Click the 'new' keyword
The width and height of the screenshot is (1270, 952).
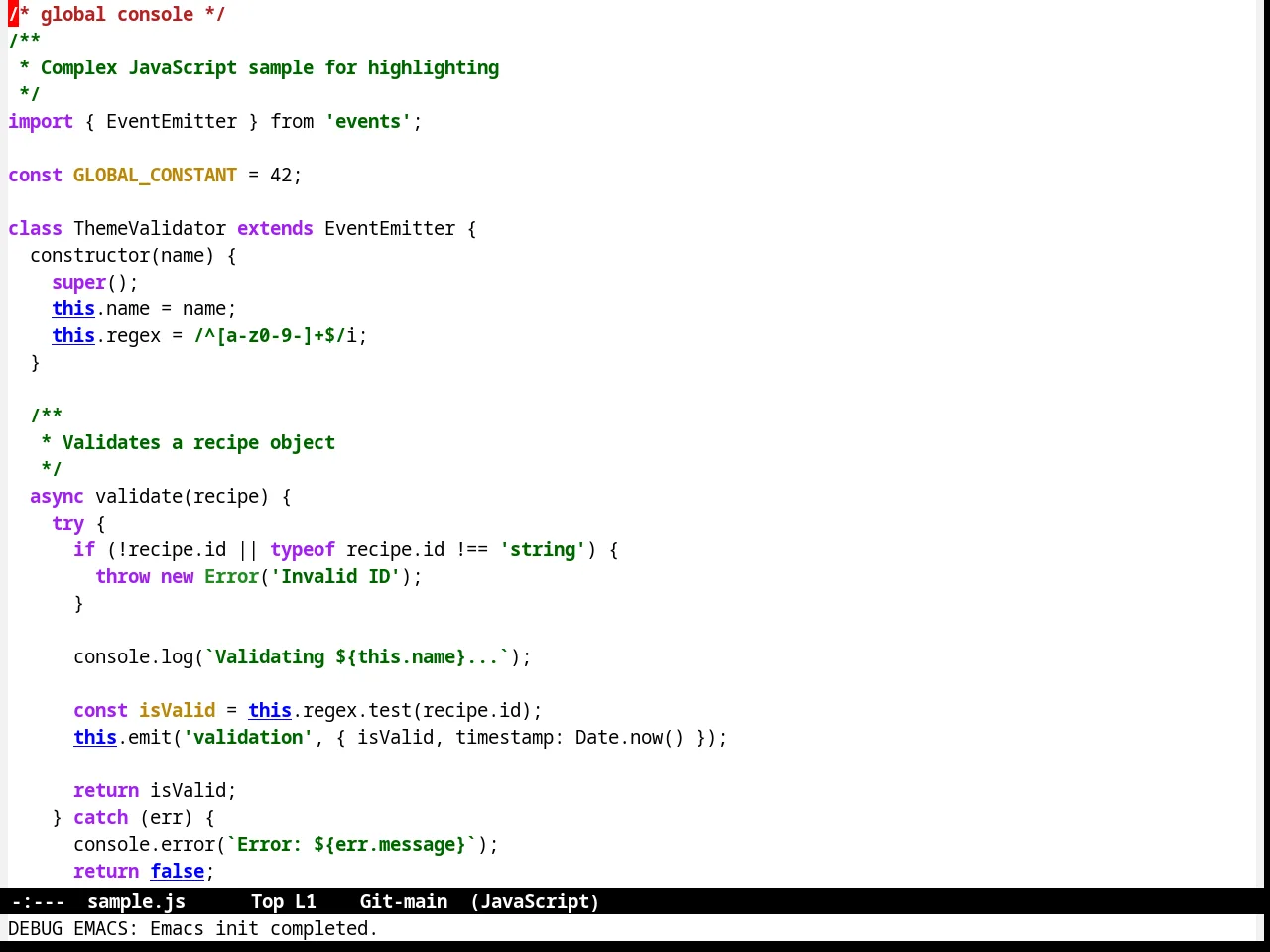pos(177,576)
